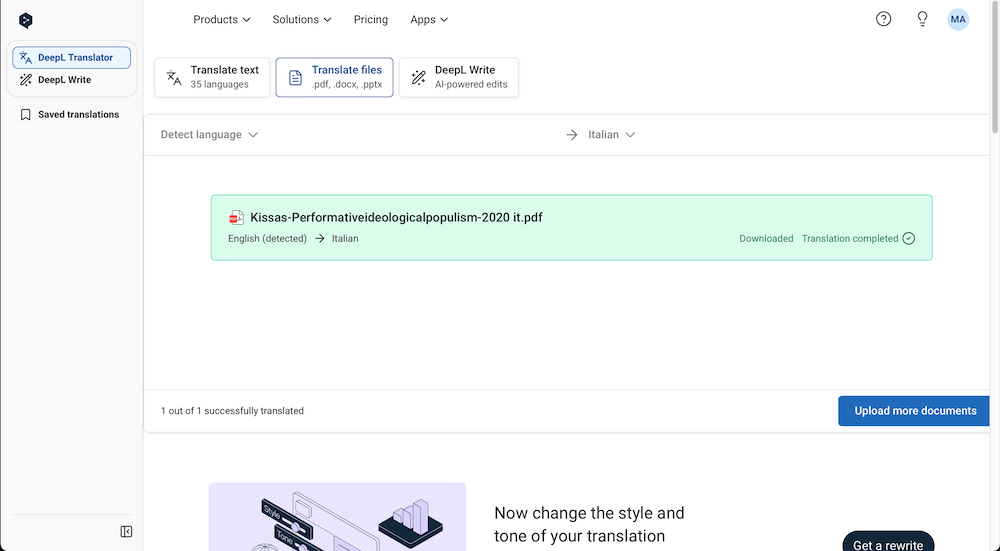The width and height of the screenshot is (1000, 551).
Task: Click the DeepL logo icon
Action: 26,20
